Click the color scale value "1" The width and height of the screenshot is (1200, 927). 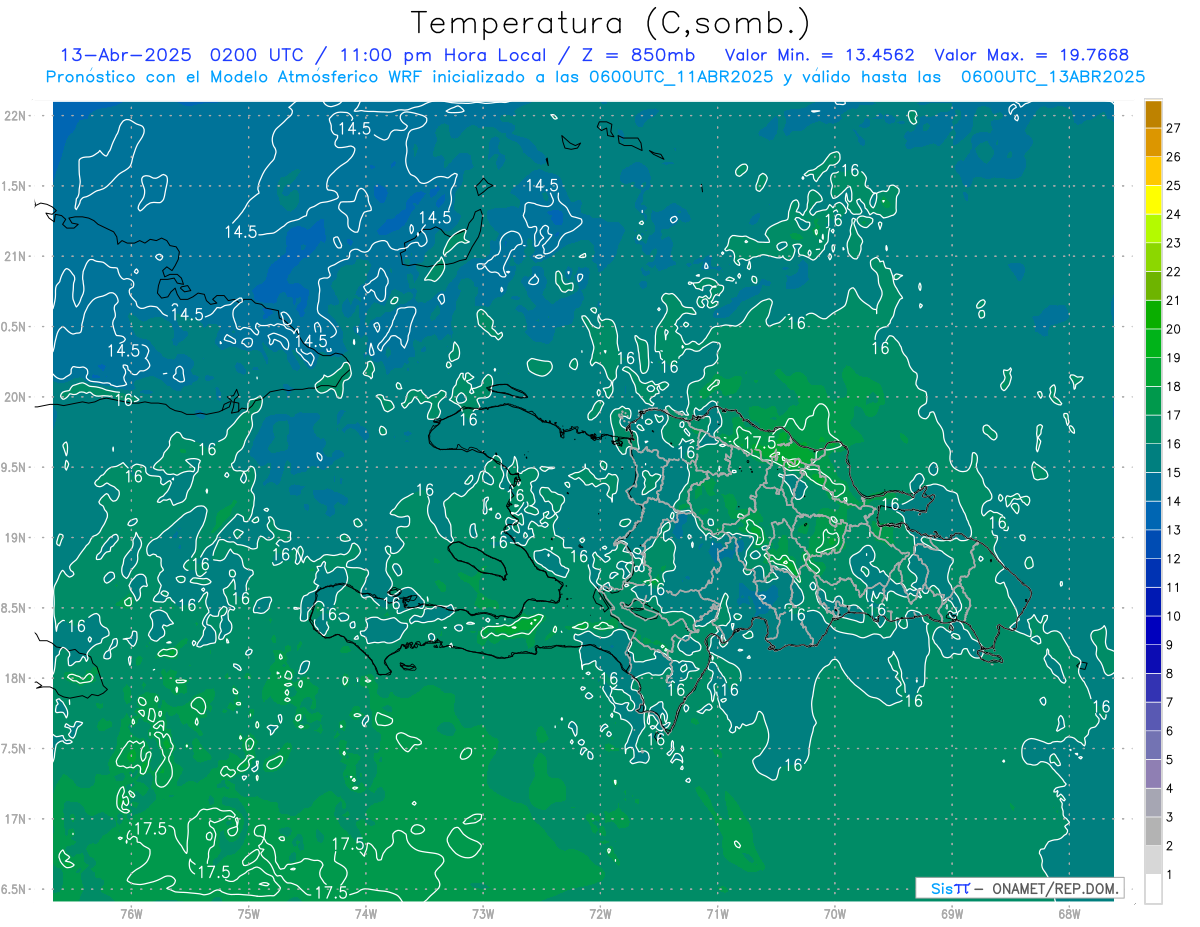1171,875
